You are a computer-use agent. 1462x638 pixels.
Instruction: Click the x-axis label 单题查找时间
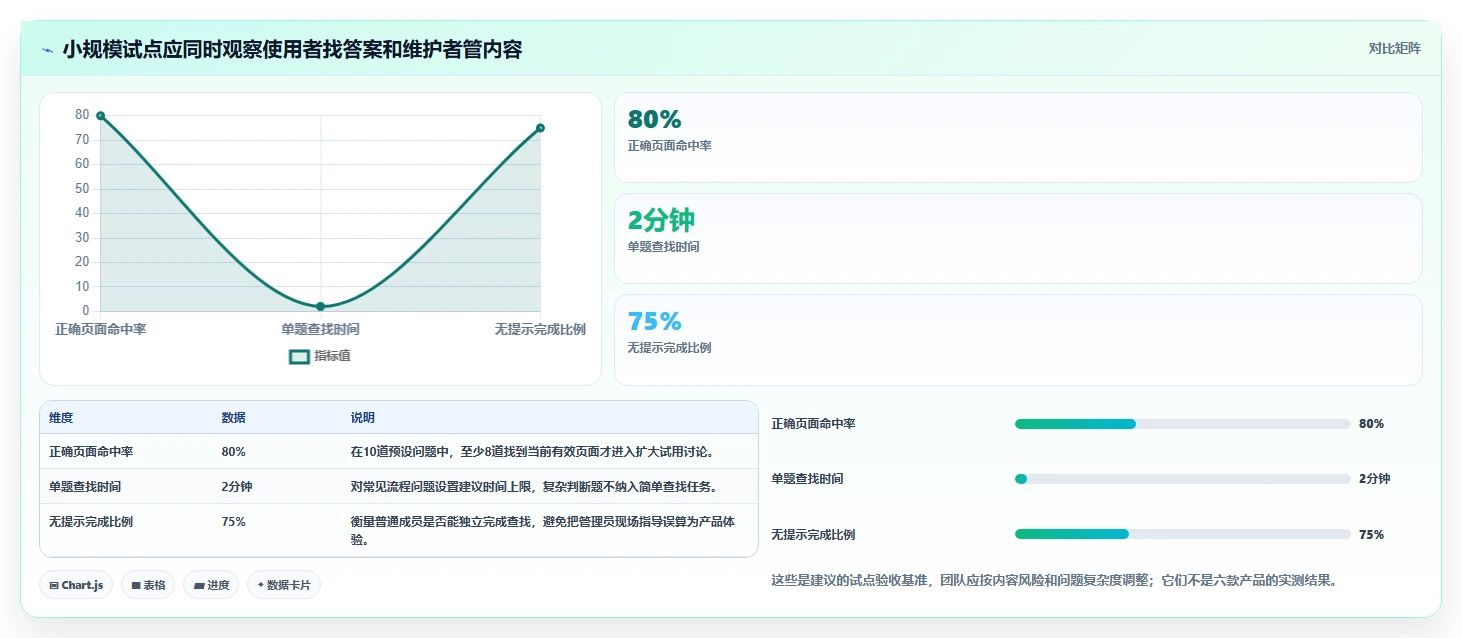click(x=320, y=329)
